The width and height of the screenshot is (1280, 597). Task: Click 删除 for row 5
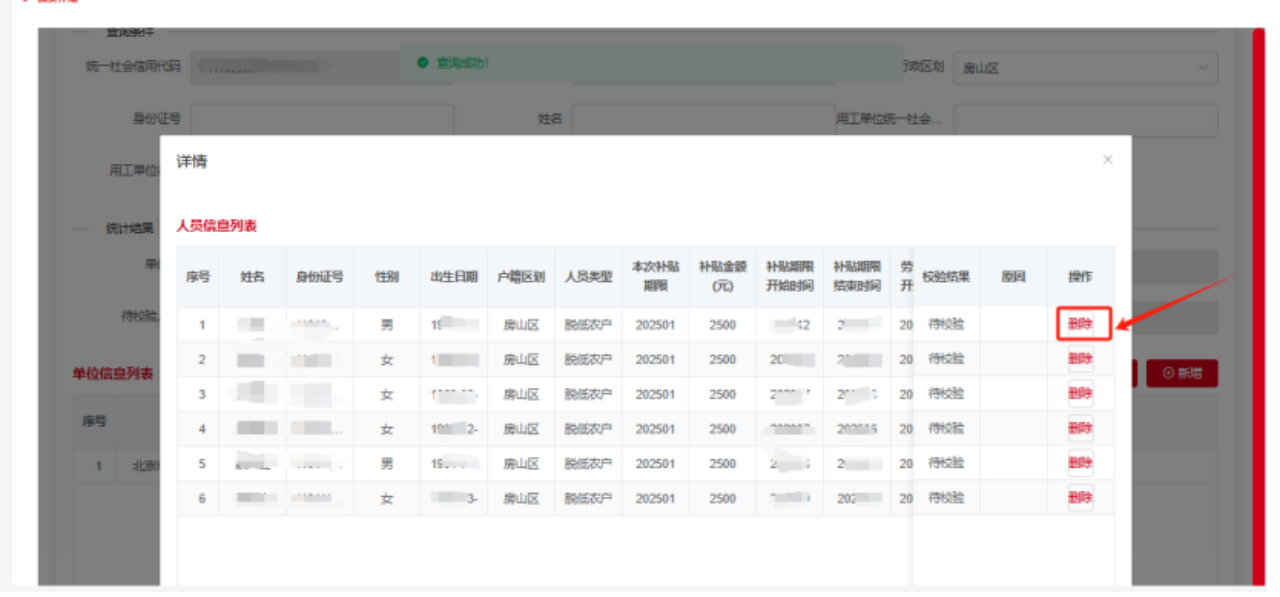(1080, 464)
